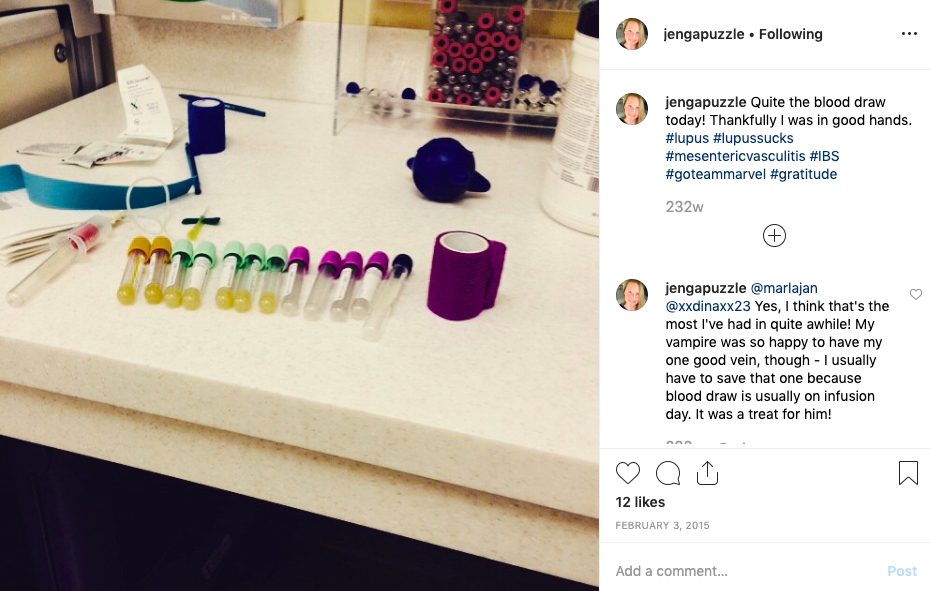Image resolution: width=931 pixels, height=591 pixels.
Task: Open the #lupussucks hashtag
Action: coord(753,138)
